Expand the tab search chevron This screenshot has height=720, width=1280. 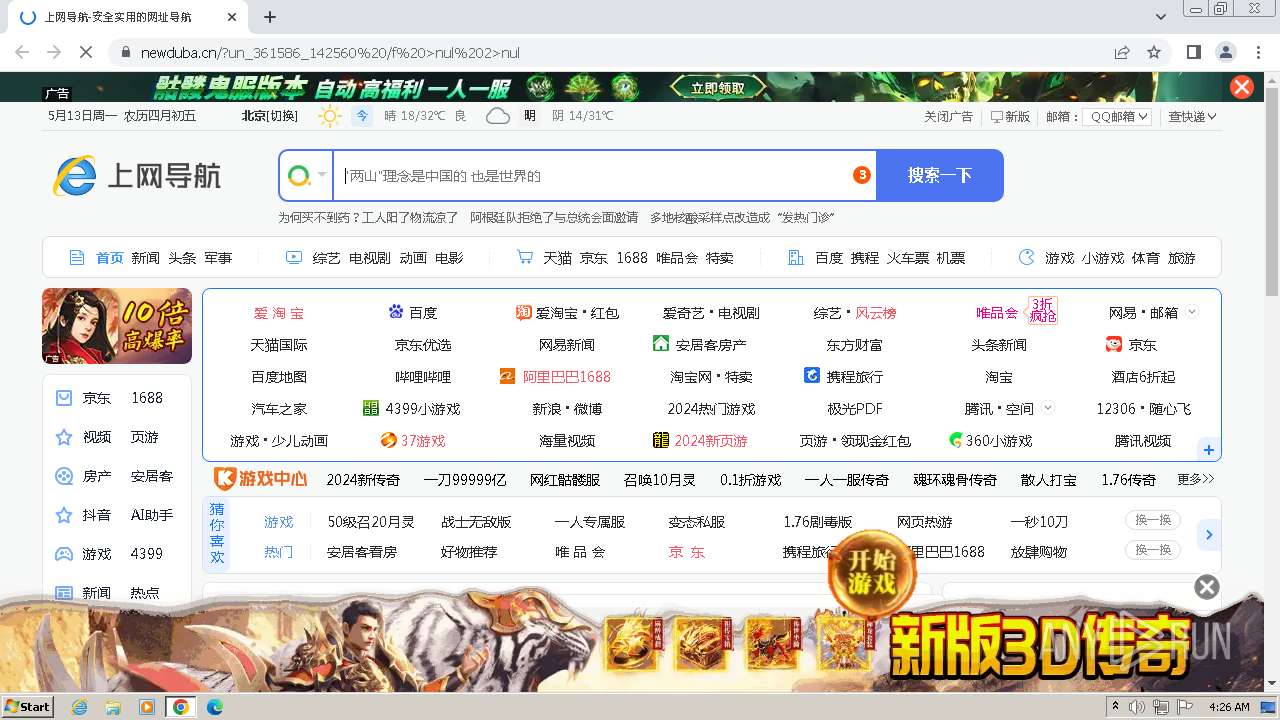[x=1161, y=17]
